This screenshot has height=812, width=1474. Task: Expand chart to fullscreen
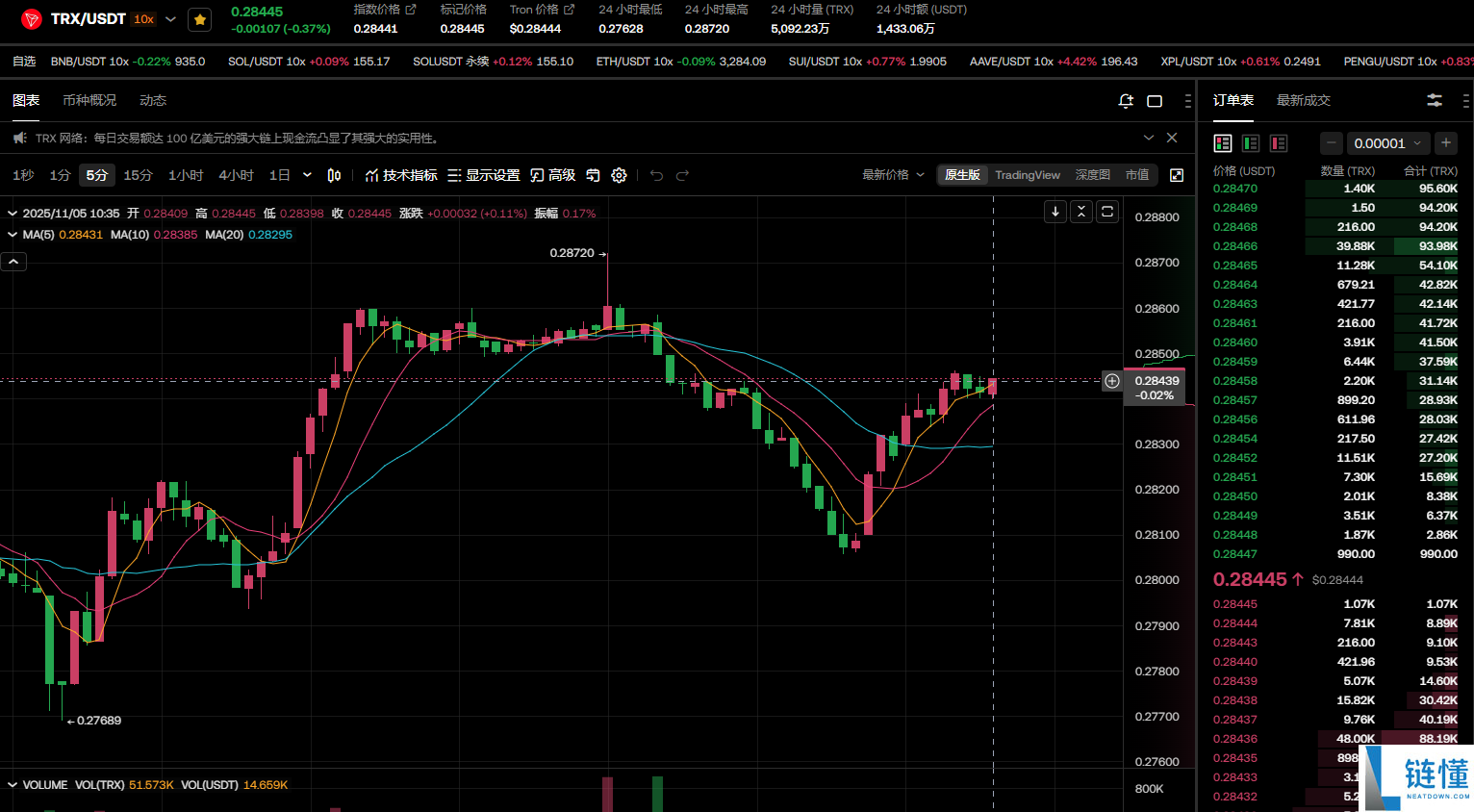[1177, 175]
